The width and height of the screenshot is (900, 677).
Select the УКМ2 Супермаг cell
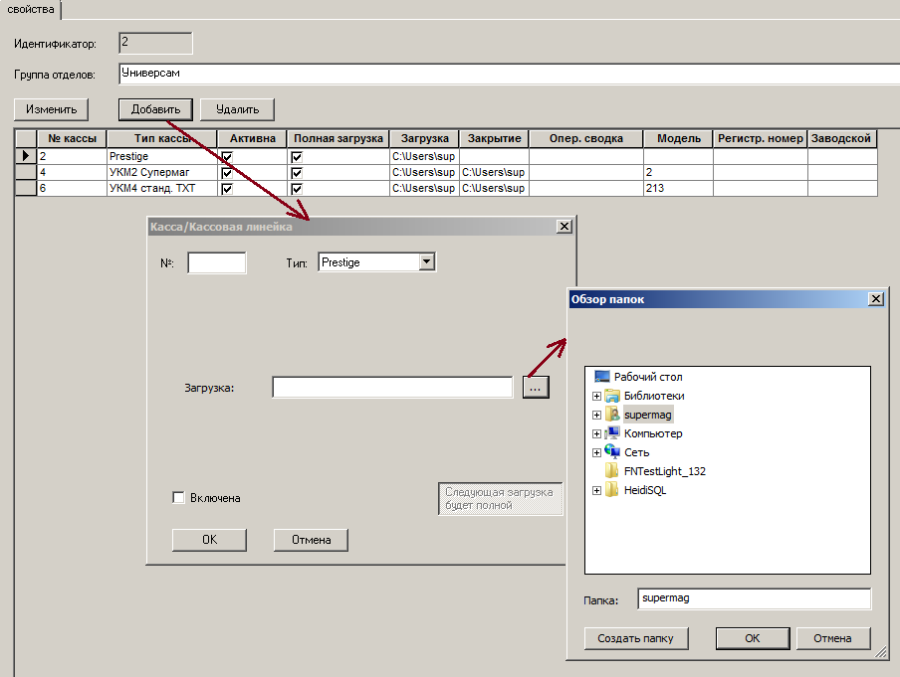[x=162, y=172]
